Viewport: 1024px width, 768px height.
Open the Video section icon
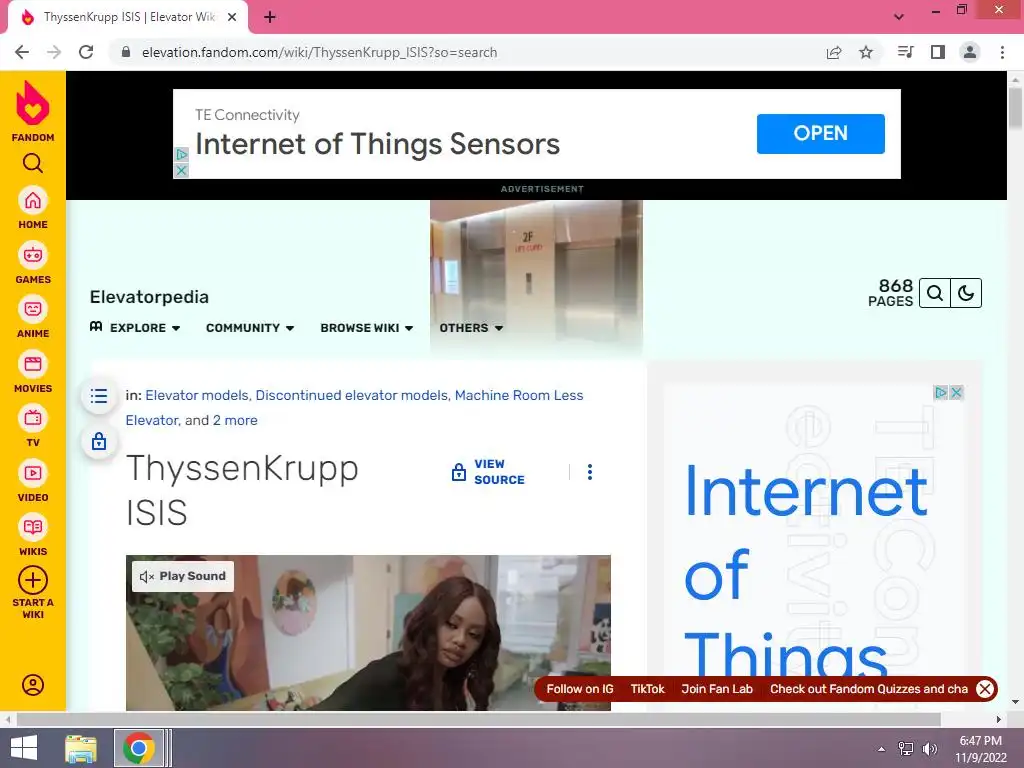click(33, 473)
